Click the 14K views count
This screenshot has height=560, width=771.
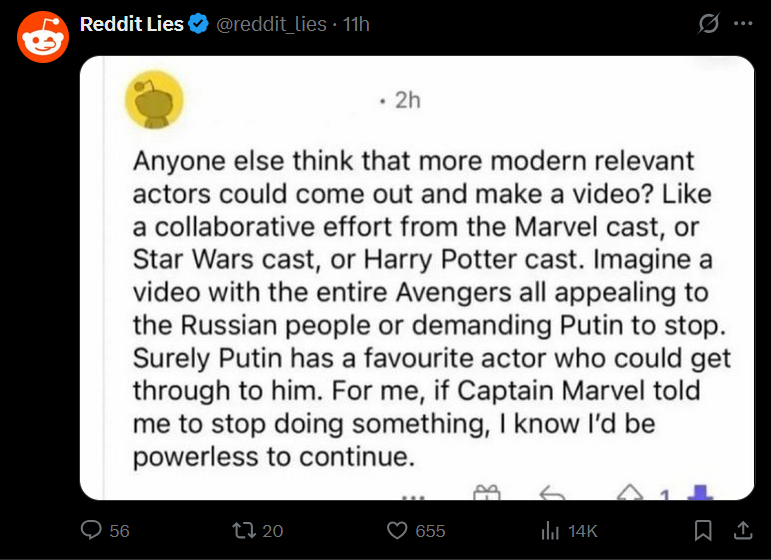(582, 531)
